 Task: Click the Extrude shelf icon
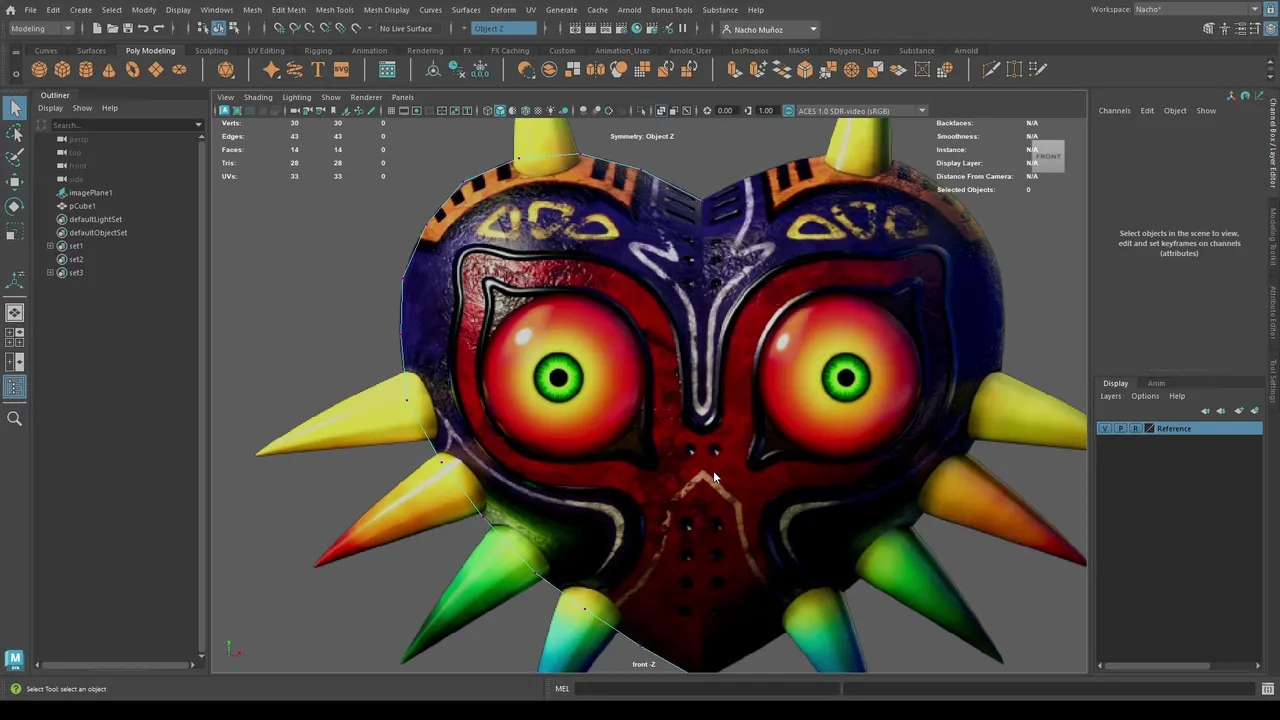pos(735,69)
